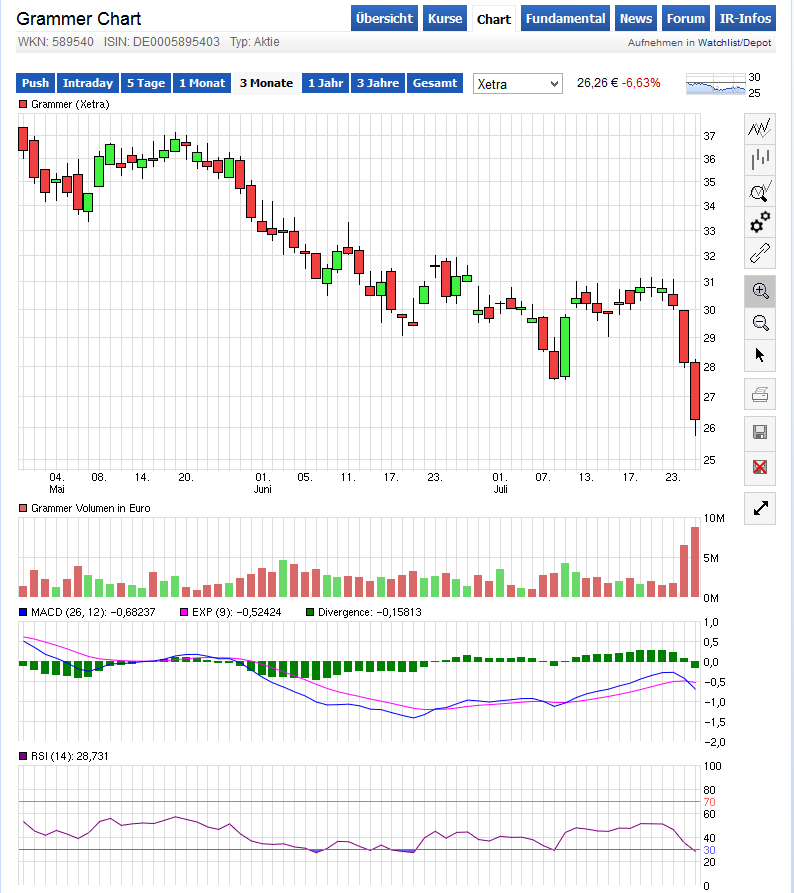The height and width of the screenshot is (893, 794).
Task: Click the WKN: 589540 text
Action: click(56, 42)
